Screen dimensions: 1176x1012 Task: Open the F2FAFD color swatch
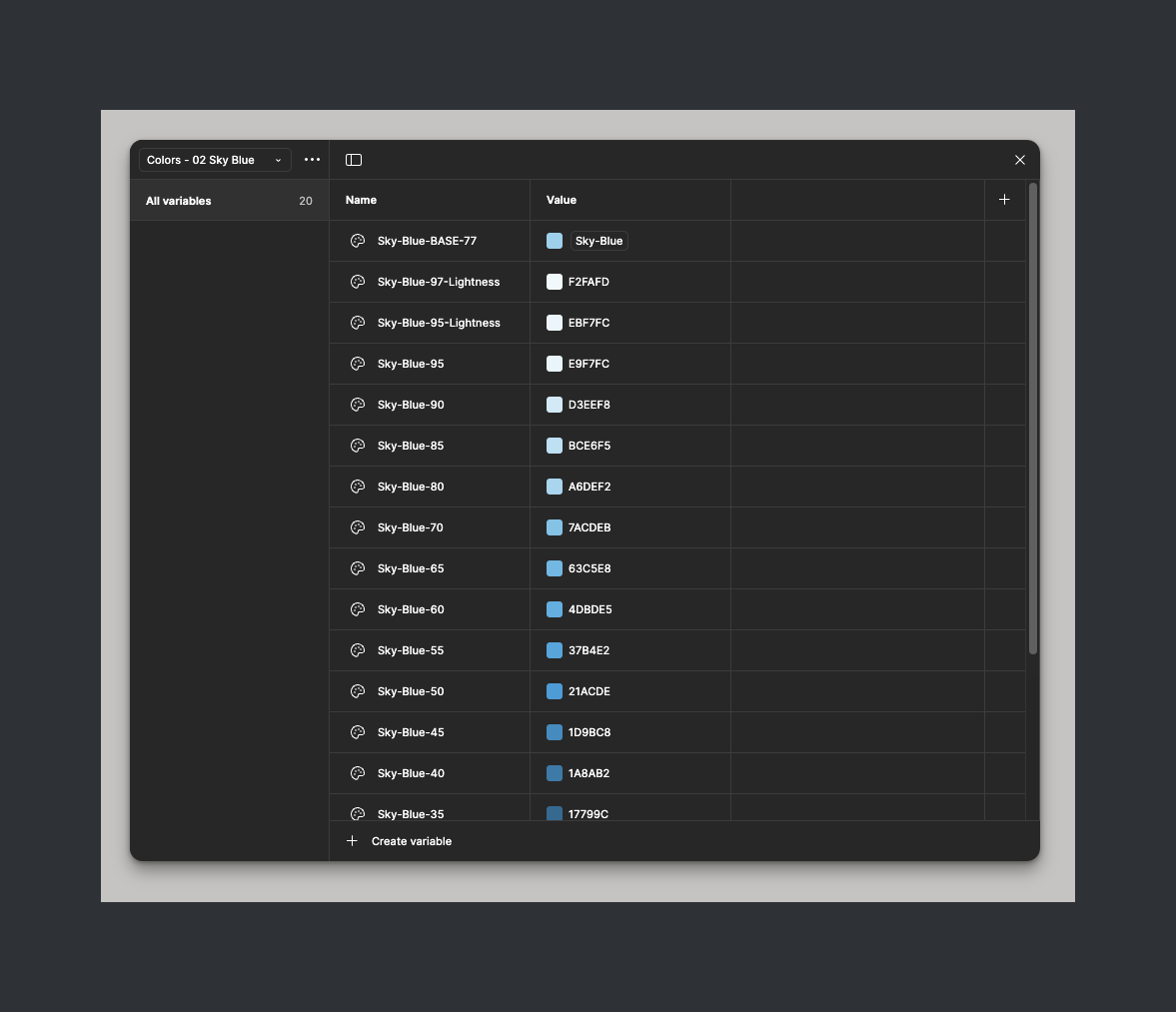(555, 282)
